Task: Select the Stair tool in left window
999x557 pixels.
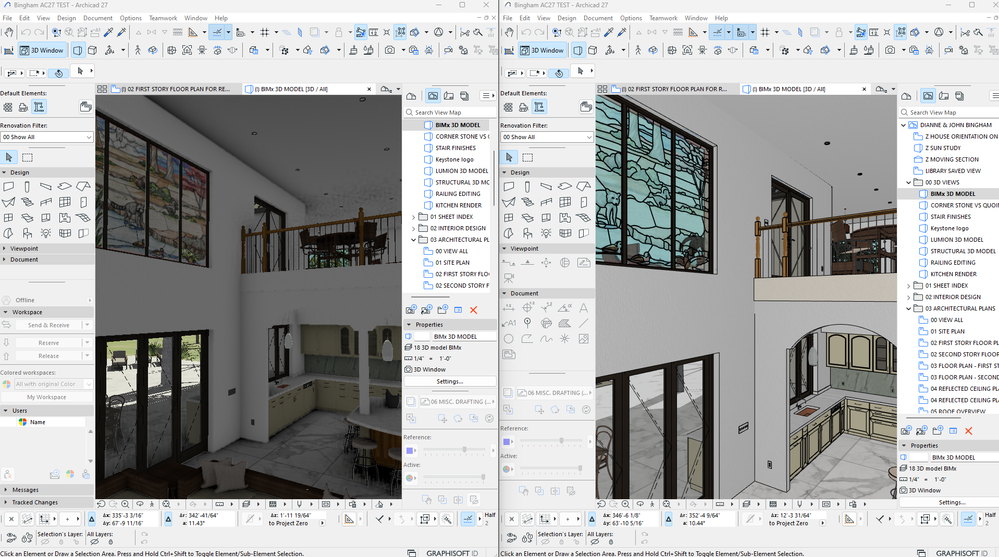Action: point(27,202)
